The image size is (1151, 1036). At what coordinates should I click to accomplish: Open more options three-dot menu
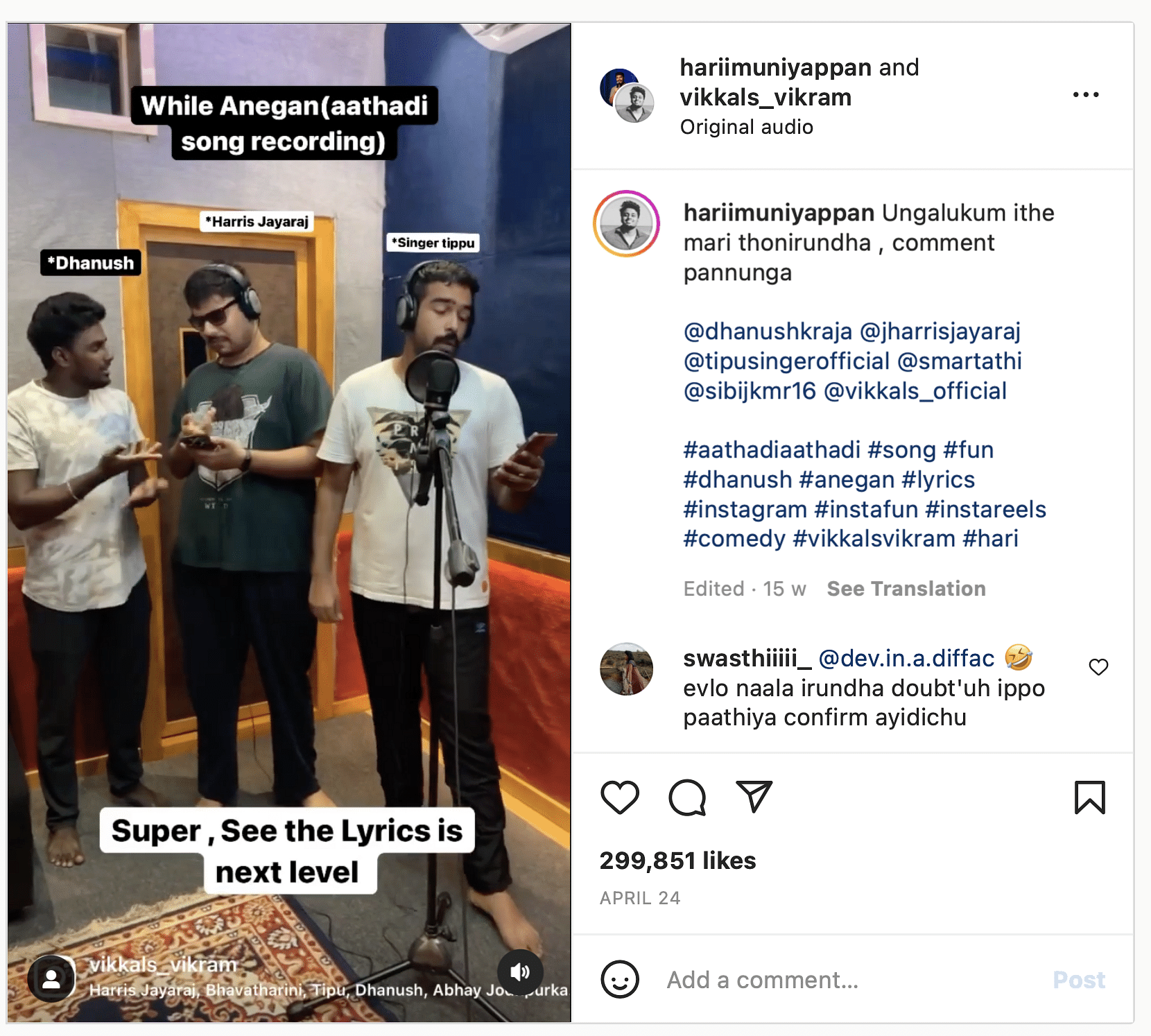1086,95
